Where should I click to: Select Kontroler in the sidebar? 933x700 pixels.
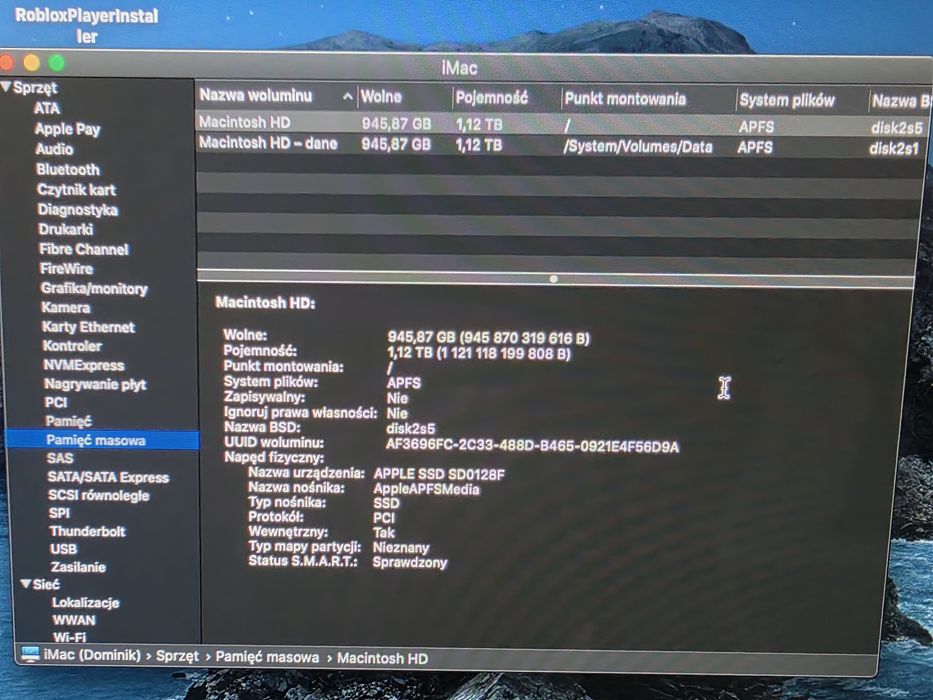[x=72, y=346]
